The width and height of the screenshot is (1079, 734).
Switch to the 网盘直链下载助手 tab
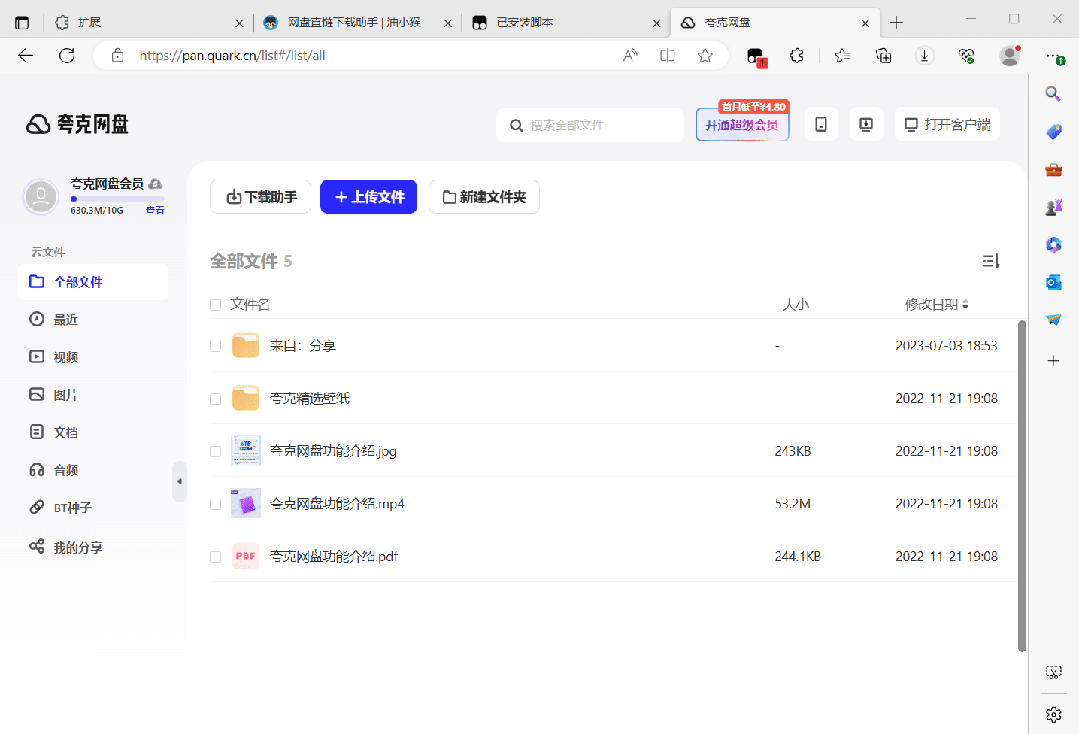pyautogui.click(x=357, y=22)
